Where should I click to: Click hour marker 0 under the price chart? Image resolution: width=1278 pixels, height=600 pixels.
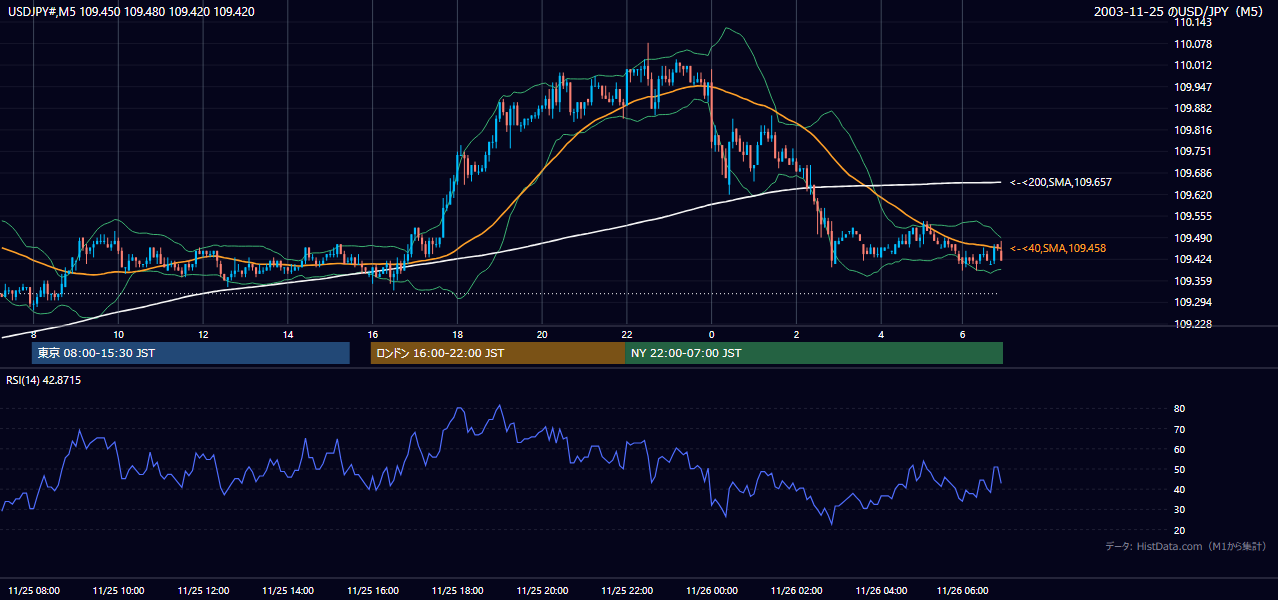711,334
